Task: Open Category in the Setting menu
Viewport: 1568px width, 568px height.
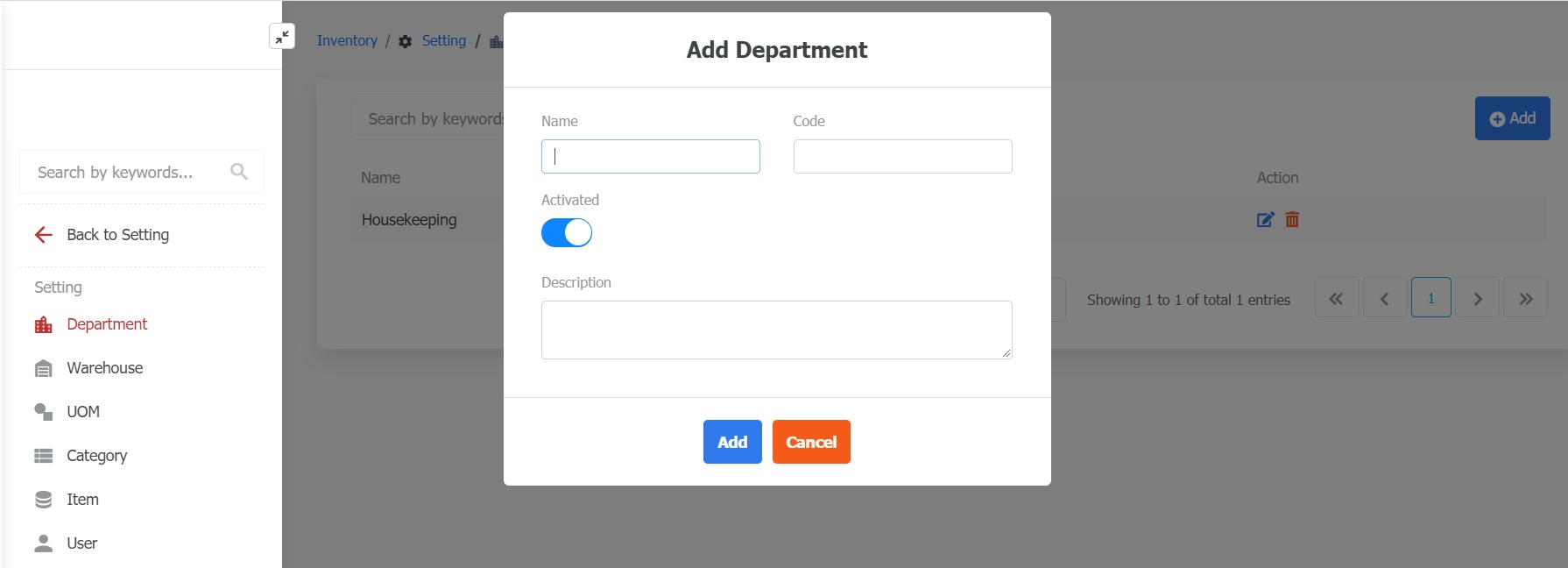Action: pyautogui.click(x=96, y=456)
